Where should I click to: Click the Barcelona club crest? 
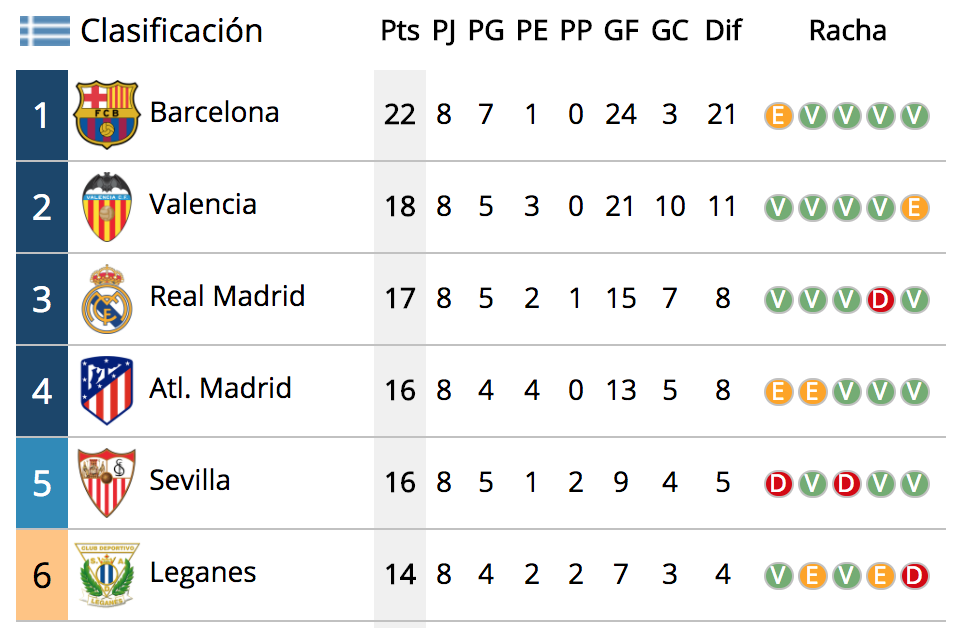pos(107,115)
